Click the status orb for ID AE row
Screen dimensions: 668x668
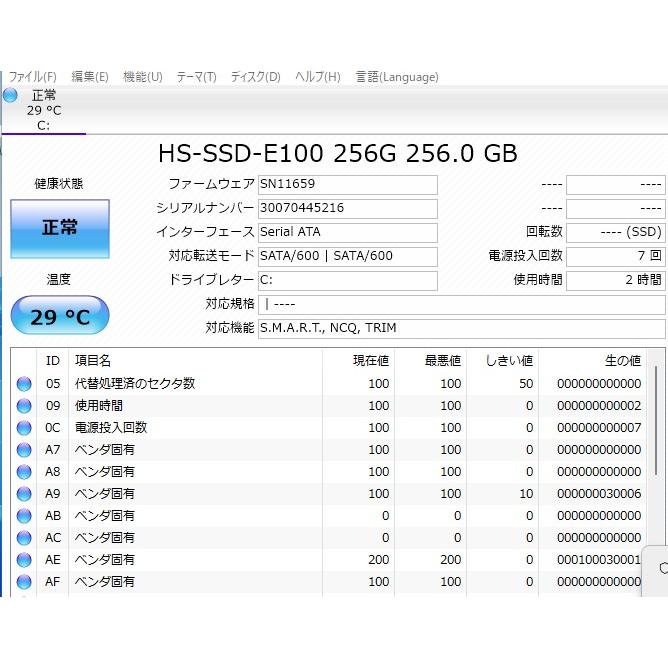[24, 560]
